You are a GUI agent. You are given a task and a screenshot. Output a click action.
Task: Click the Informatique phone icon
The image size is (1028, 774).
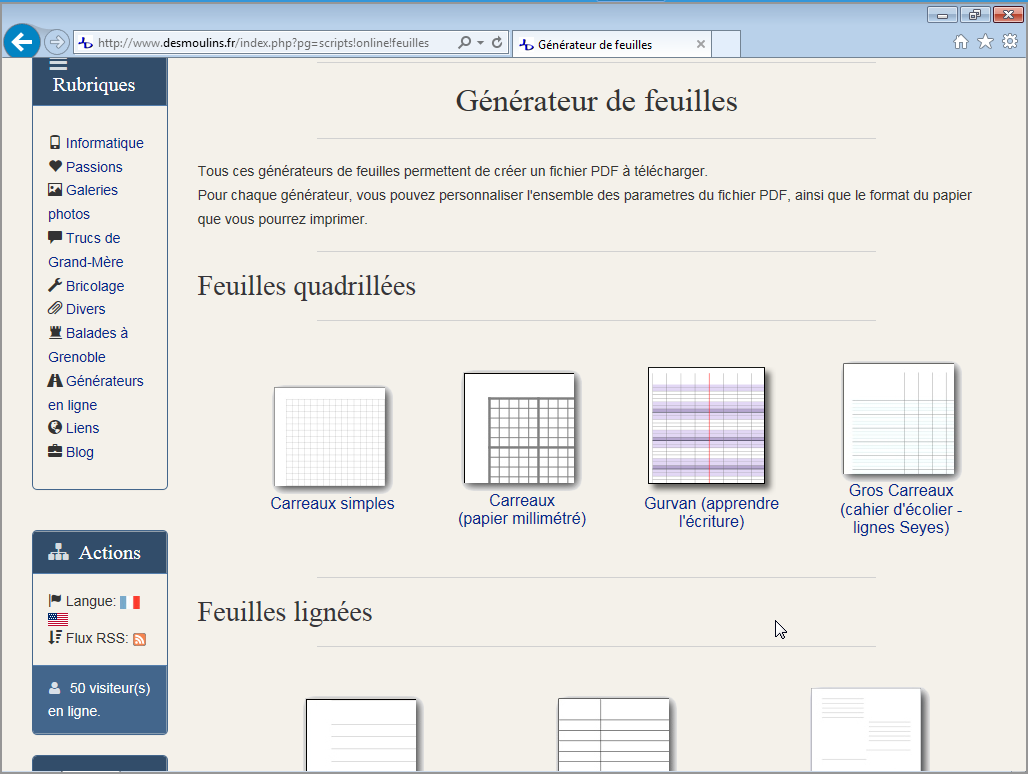pos(55,142)
